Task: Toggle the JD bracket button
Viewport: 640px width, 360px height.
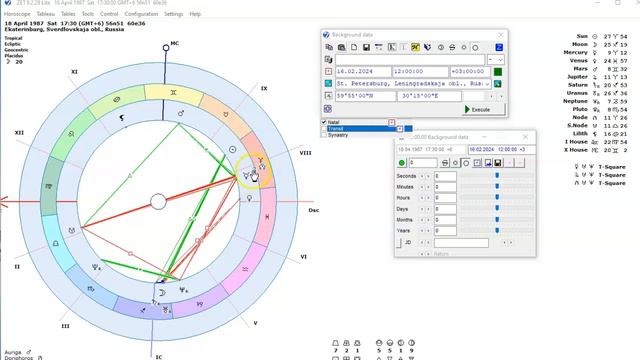Action: click(x=400, y=242)
